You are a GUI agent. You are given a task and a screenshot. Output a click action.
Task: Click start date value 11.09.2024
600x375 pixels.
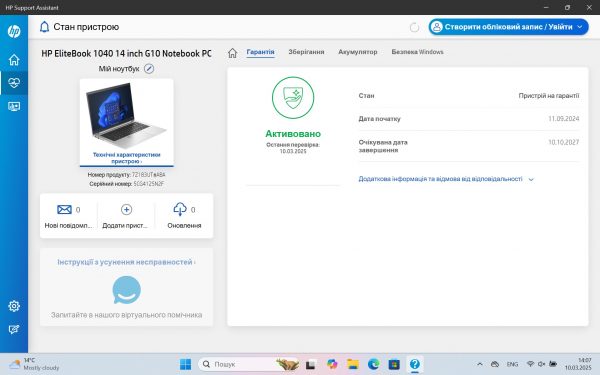564,119
